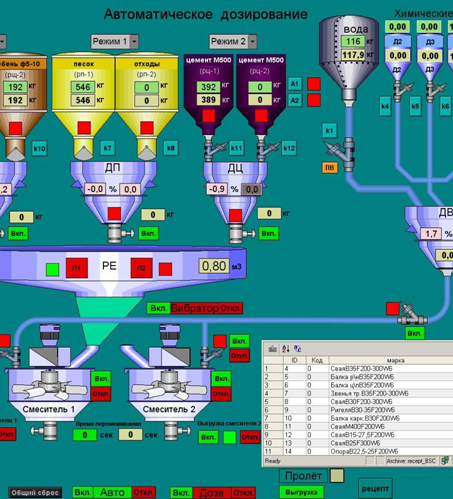
Task: Click the марка column header in recipe table
Action: 396,360
